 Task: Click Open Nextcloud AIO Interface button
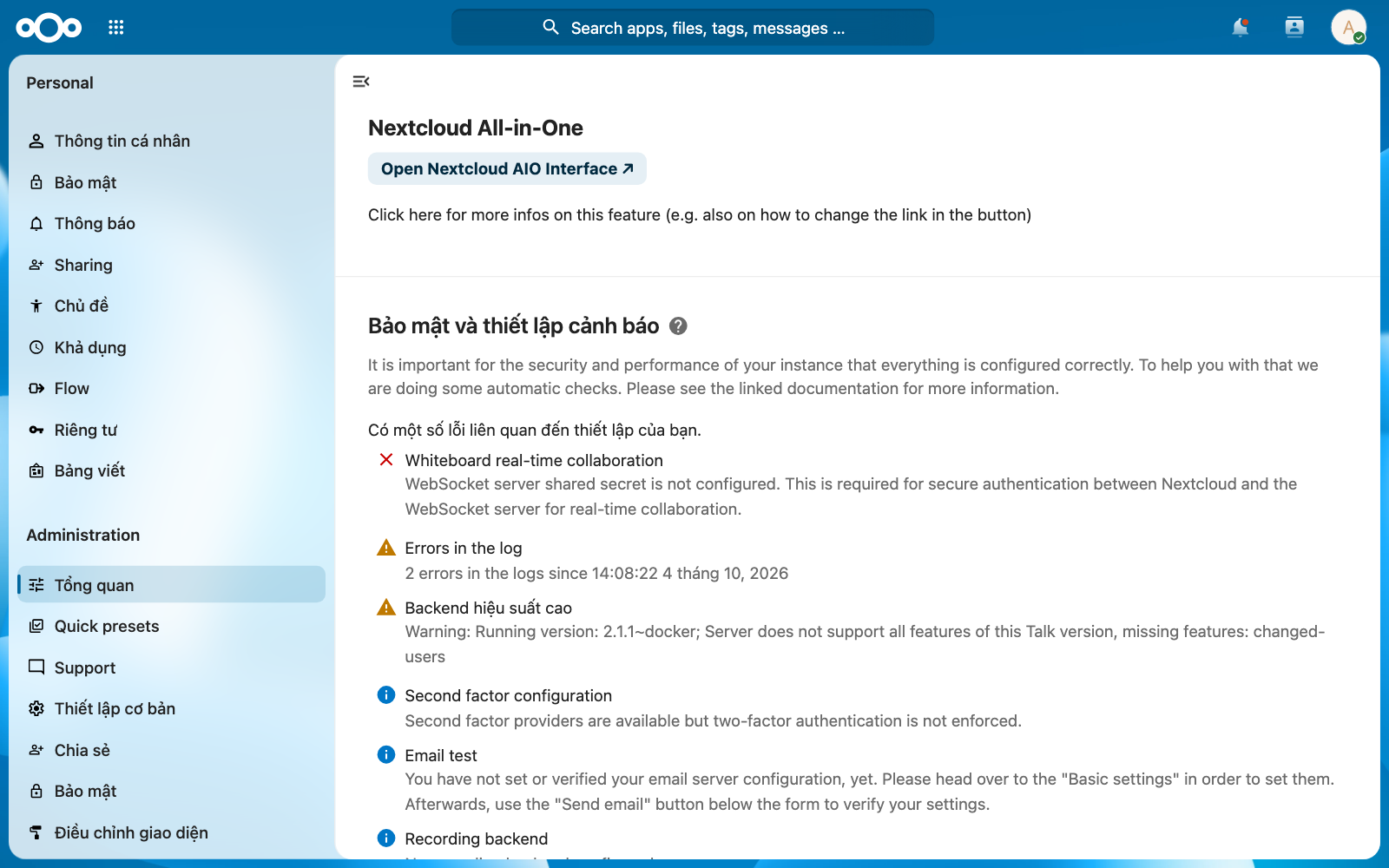(507, 168)
